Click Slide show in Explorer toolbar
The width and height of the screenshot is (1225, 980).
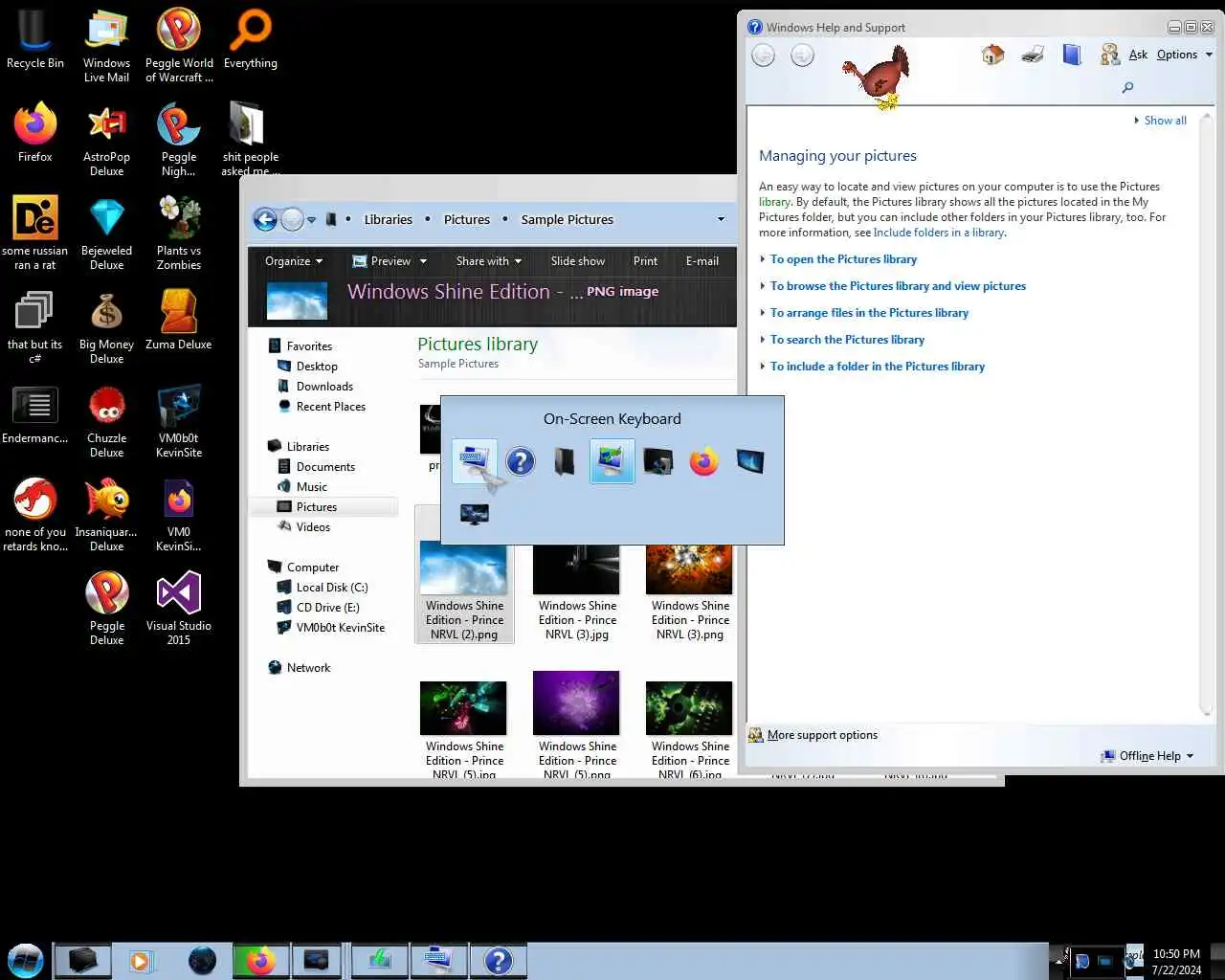[x=578, y=261]
